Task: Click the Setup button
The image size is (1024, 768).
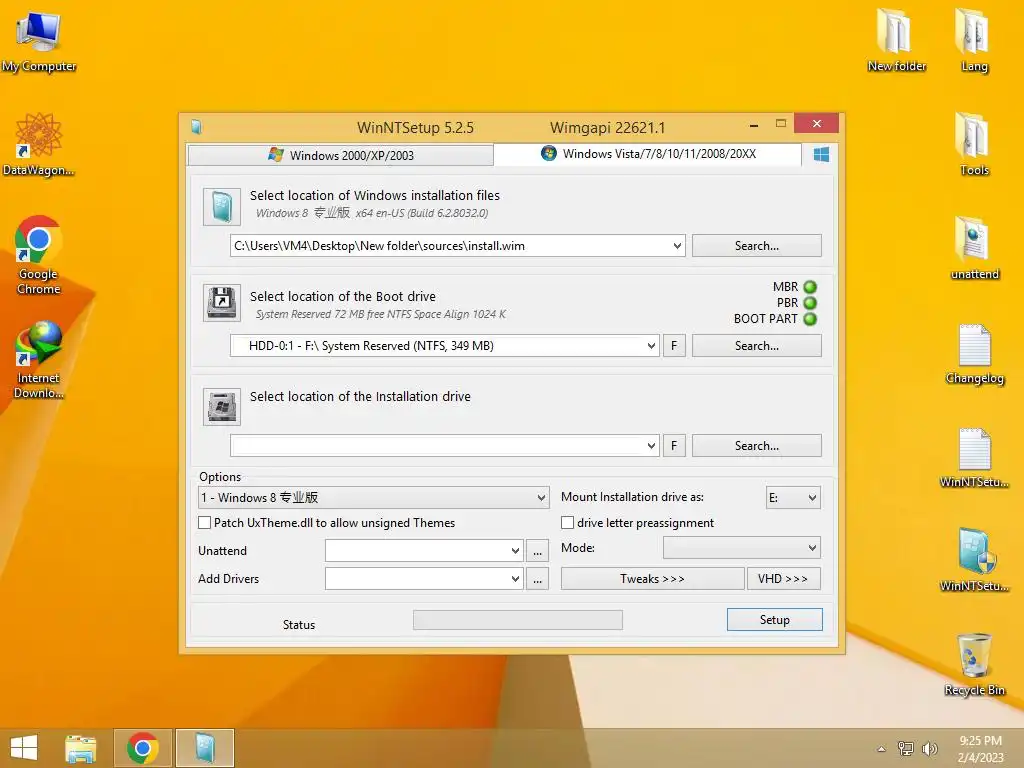Action: [x=775, y=620]
